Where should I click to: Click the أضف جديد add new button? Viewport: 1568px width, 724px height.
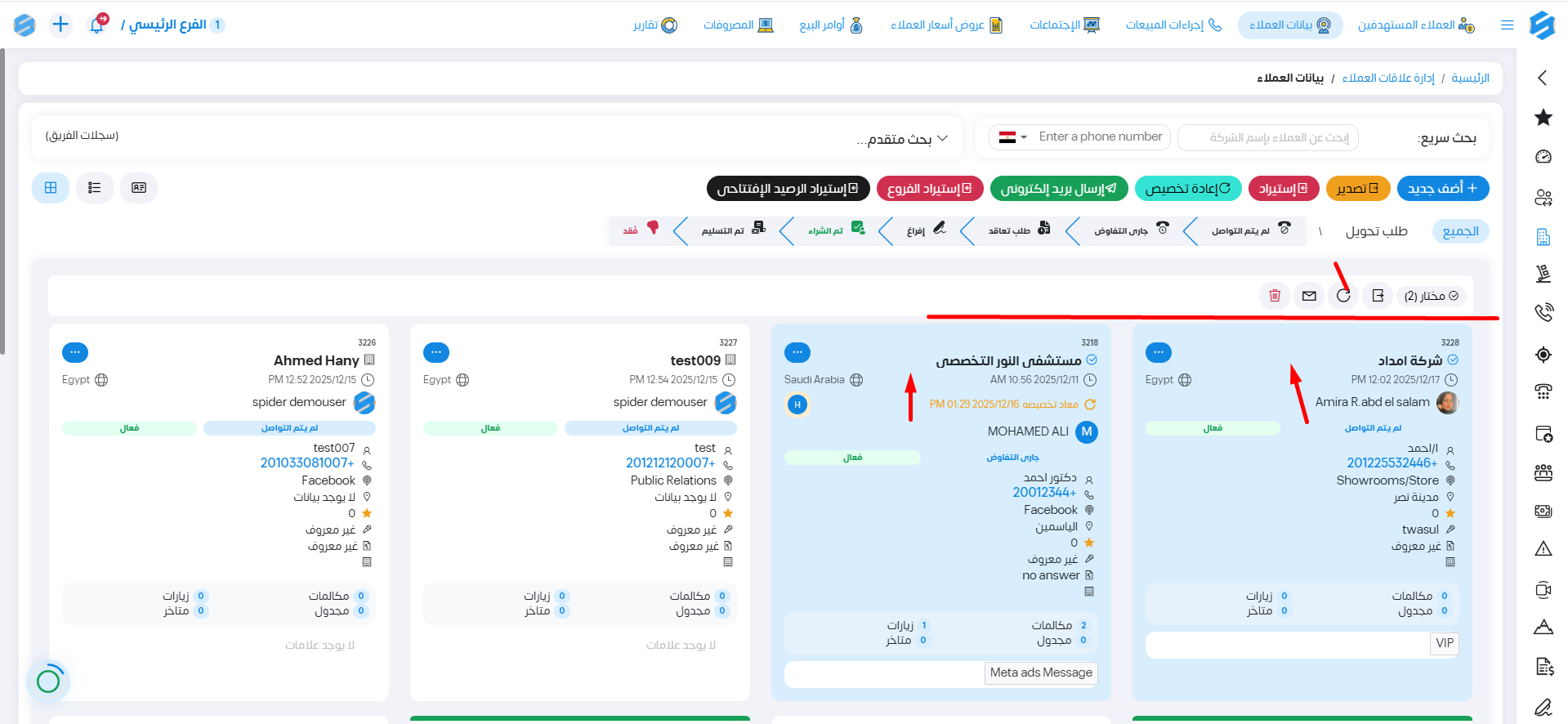1442,189
